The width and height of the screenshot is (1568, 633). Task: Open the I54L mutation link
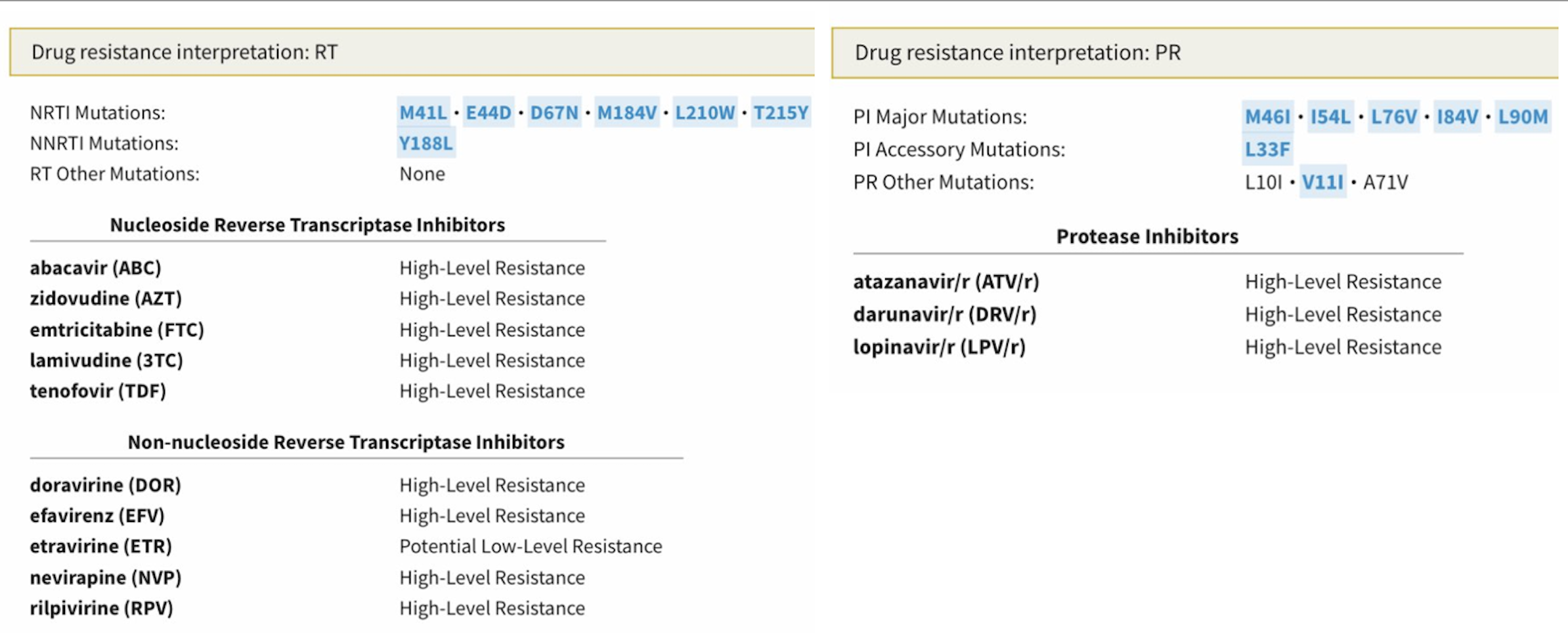[x=1330, y=117]
